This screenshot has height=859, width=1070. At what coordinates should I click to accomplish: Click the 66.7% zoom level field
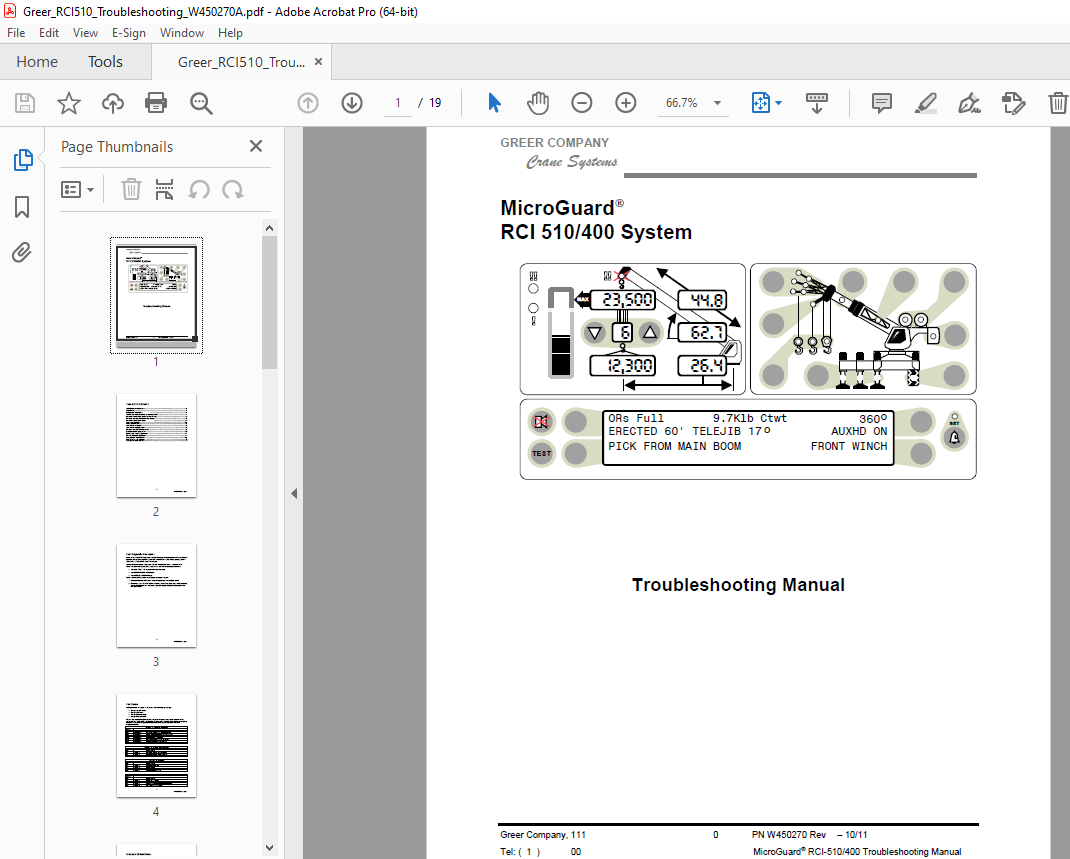click(x=682, y=103)
